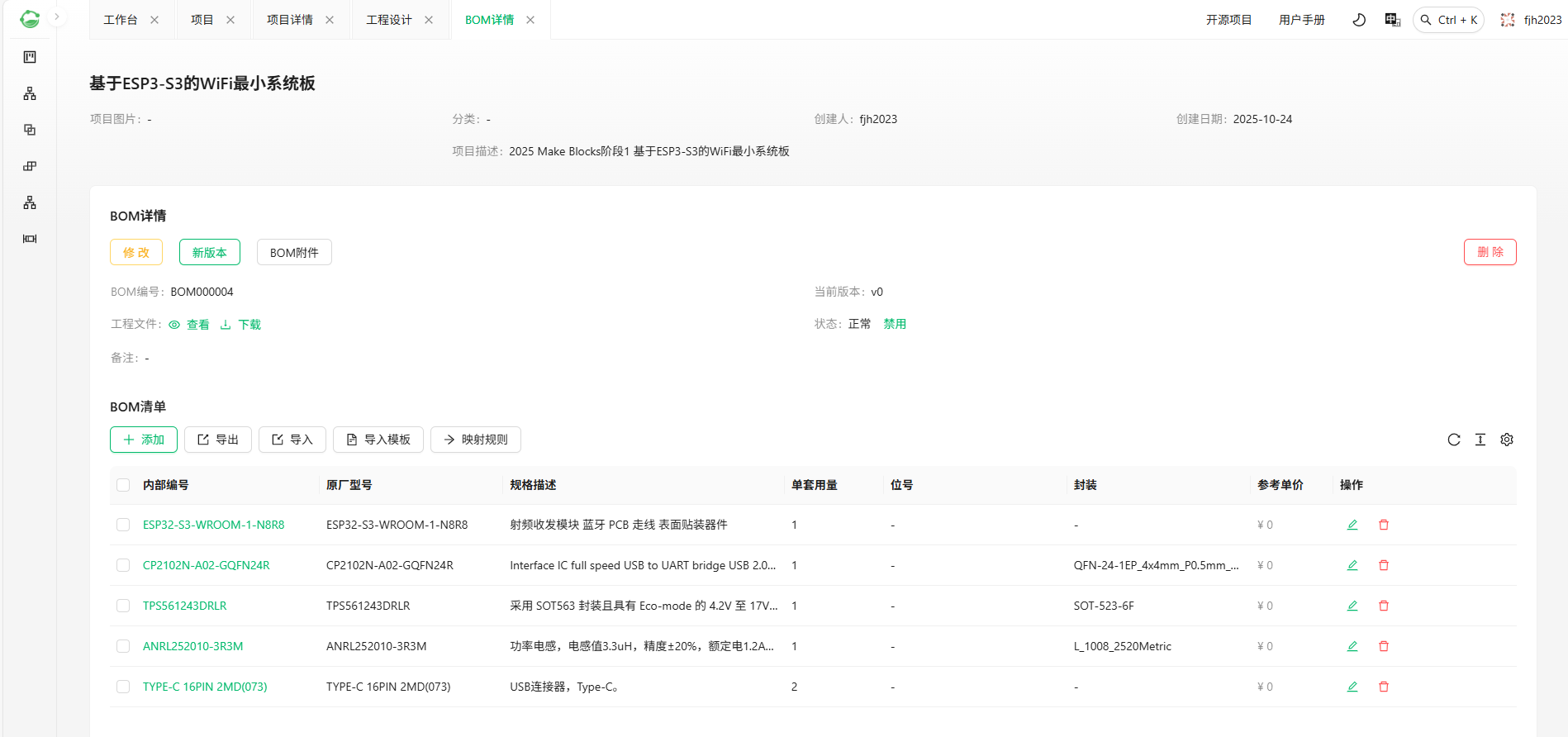Switch to the 工程设计 tab

(388, 20)
